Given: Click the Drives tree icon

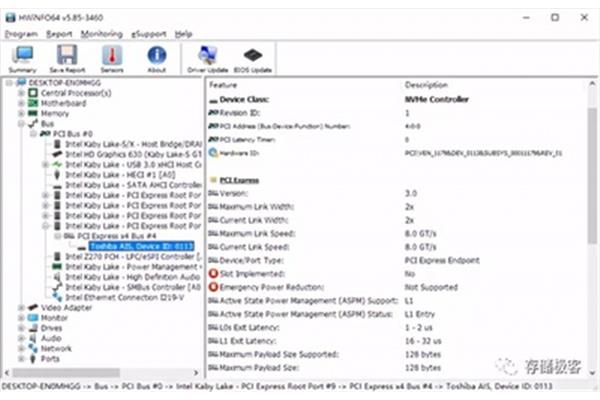Looking at the screenshot, I should point(33,328).
